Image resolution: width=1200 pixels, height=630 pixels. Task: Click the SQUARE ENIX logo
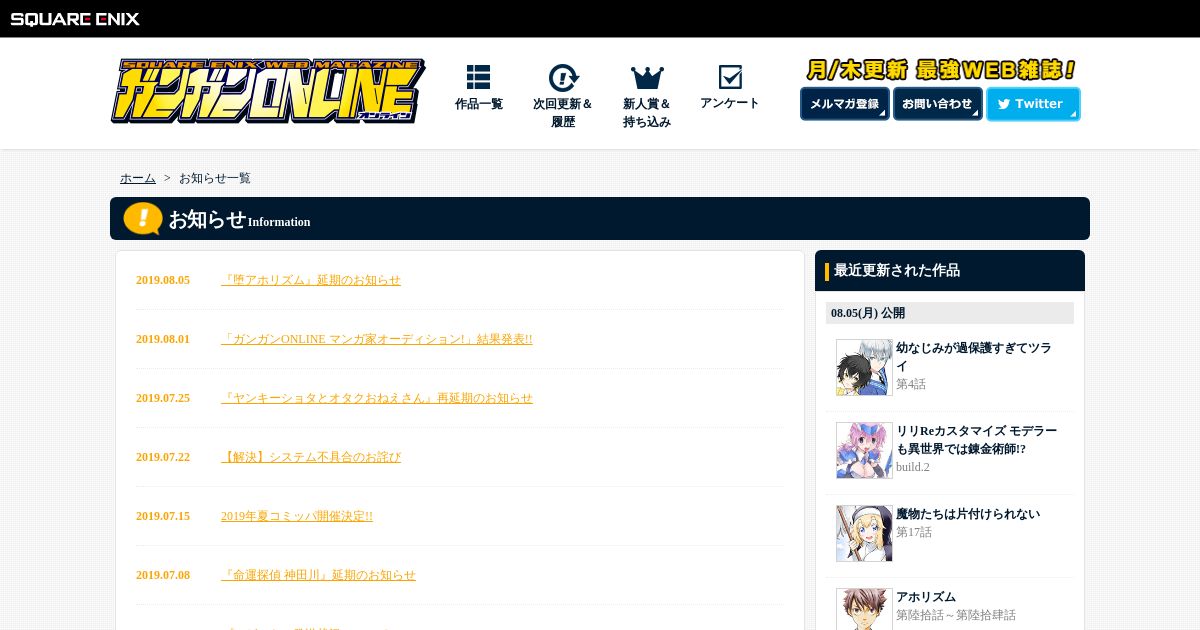point(75,19)
